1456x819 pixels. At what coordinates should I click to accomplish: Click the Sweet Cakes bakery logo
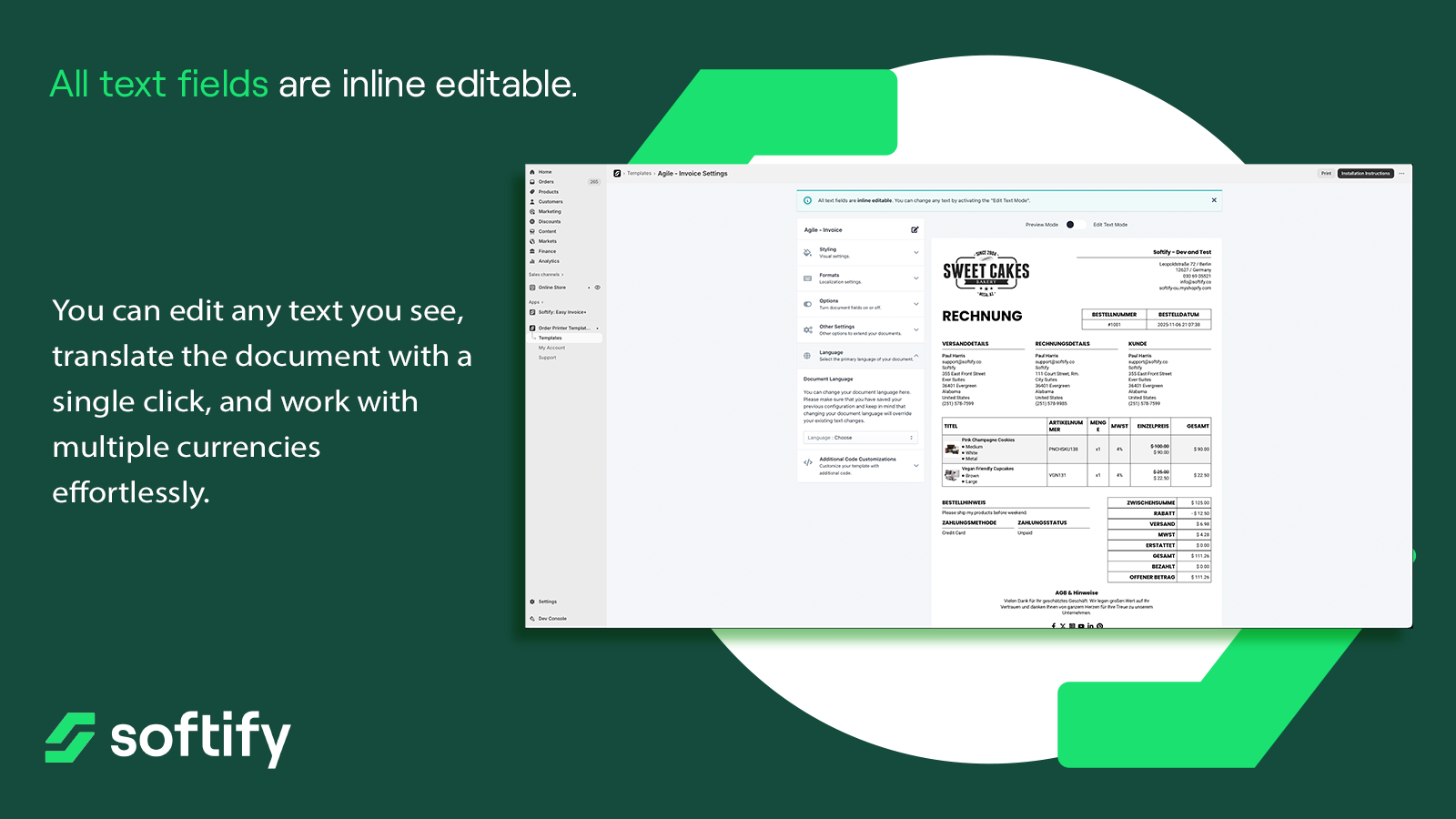[x=986, y=272]
